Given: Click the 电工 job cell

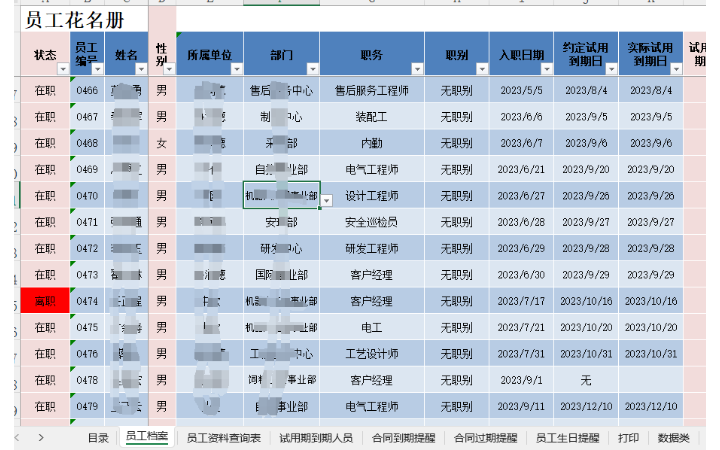Looking at the screenshot, I should click(372, 327).
